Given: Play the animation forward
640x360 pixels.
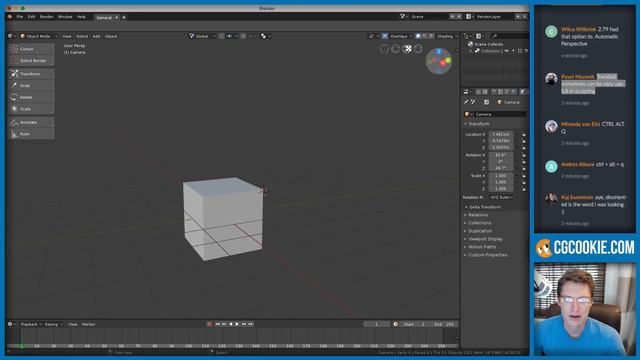Looking at the screenshot, I should point(237,324).
